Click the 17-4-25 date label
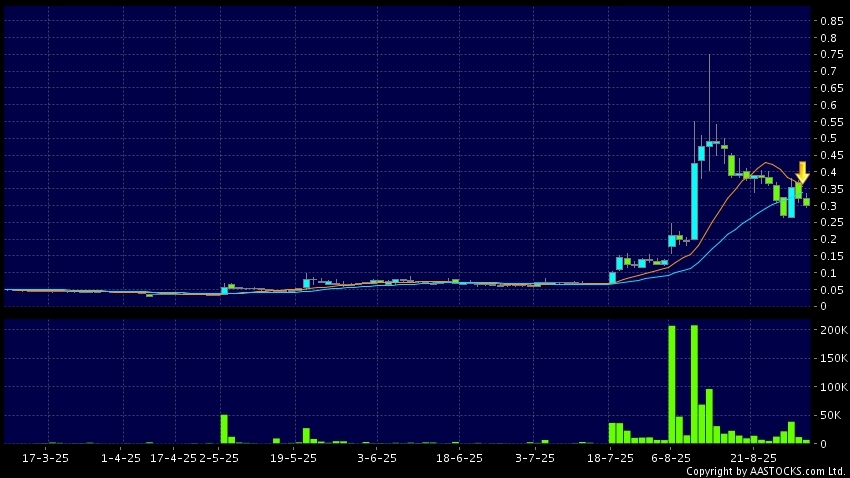The height and width of the screenshot is (478, 850). point(173,458)
